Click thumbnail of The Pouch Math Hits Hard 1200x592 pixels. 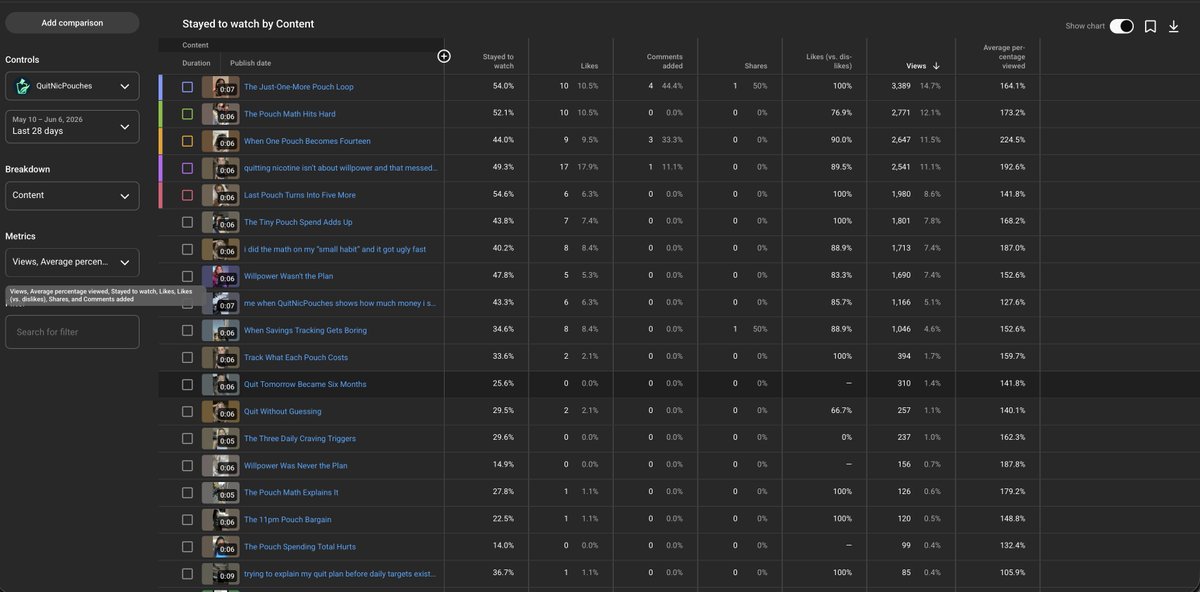click(x=220, y=114)
